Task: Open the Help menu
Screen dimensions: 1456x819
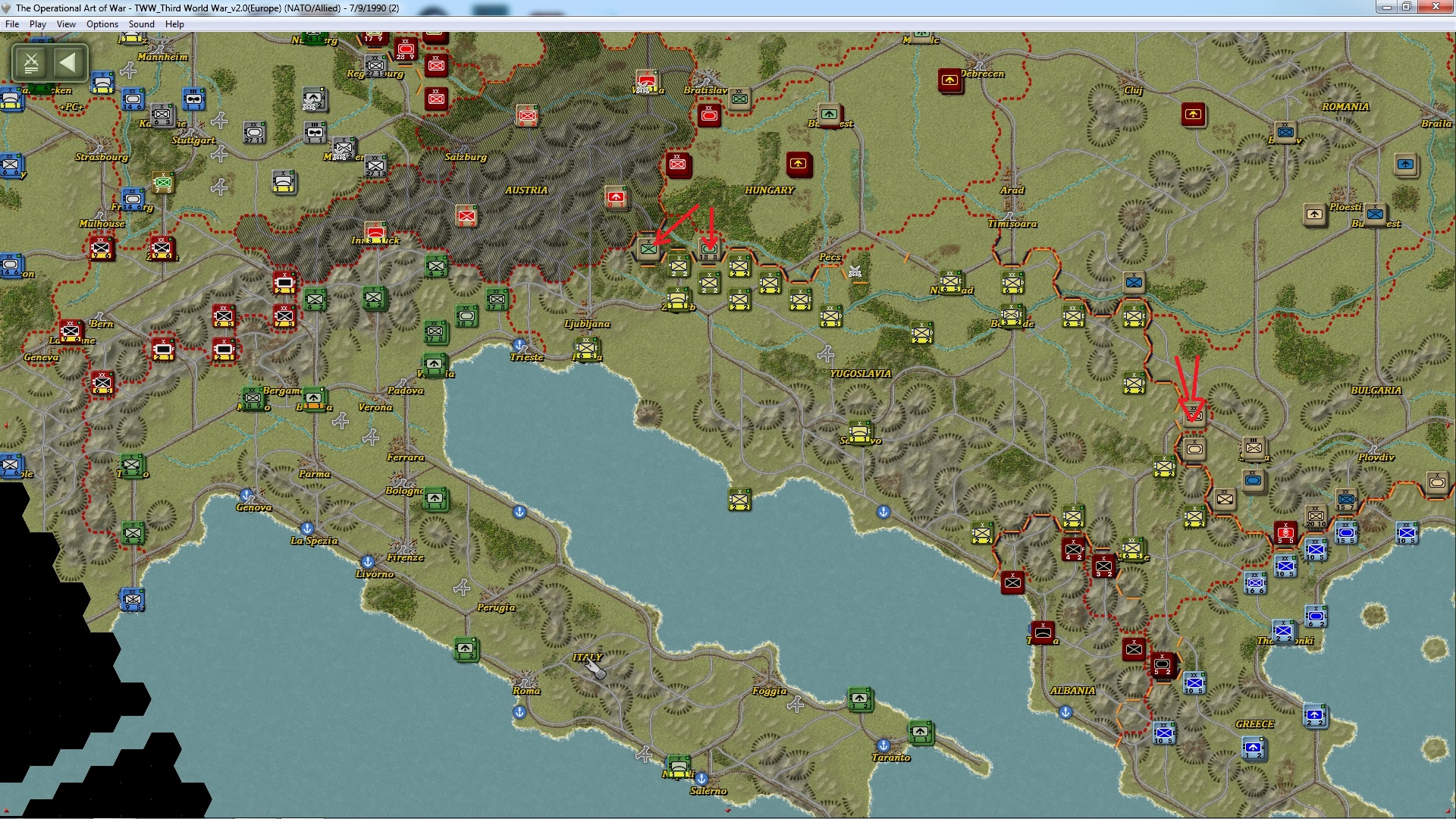Action: click(174, 24)
